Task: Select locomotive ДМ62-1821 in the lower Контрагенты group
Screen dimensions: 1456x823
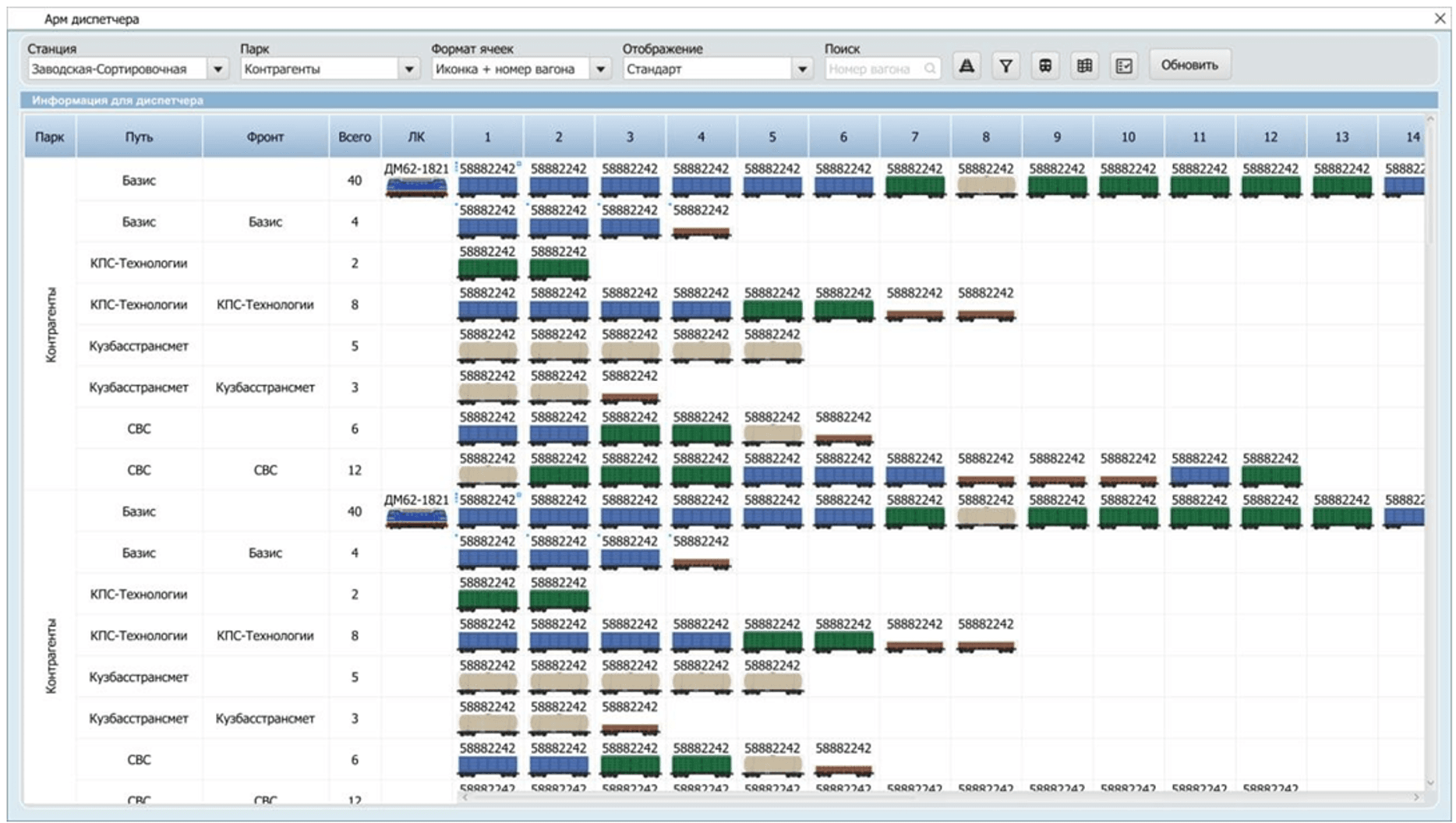Action: pos(416,518)
